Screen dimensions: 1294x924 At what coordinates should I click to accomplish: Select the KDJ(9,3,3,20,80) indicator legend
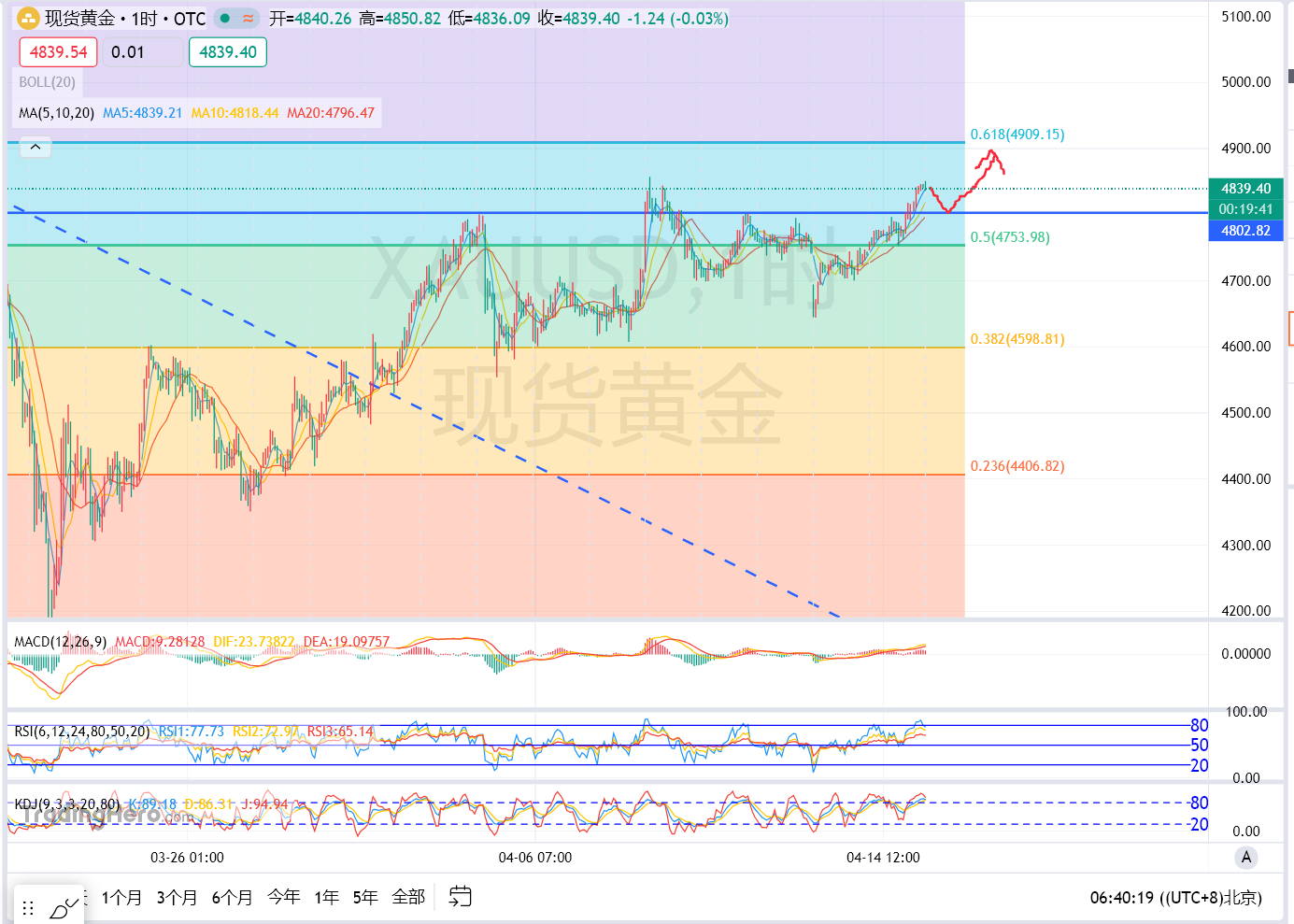pos(67,803)
